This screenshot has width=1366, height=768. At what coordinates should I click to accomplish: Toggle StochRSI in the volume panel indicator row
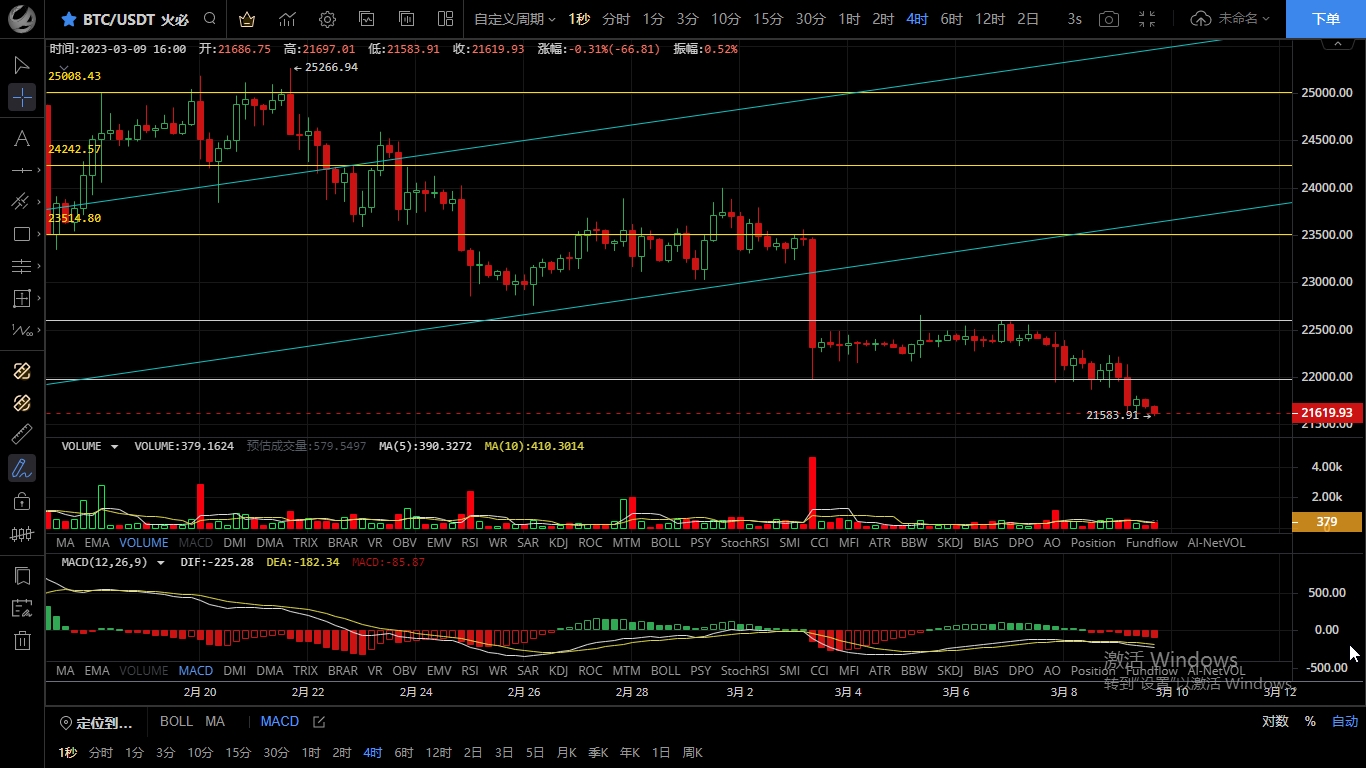point(745,542)
